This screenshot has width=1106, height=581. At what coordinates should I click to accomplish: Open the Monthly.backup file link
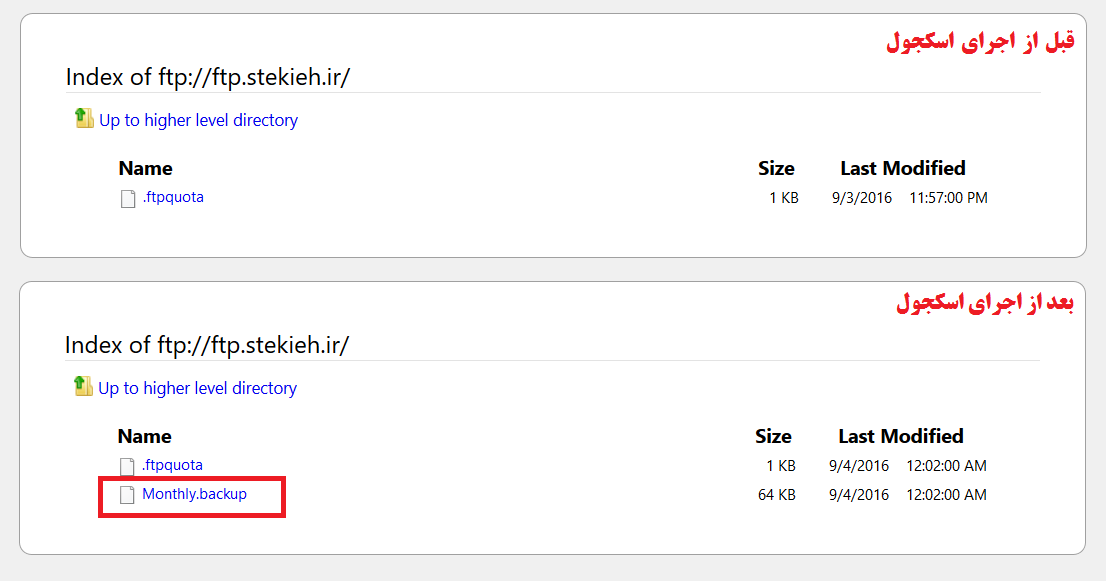[x=195, y=494]
